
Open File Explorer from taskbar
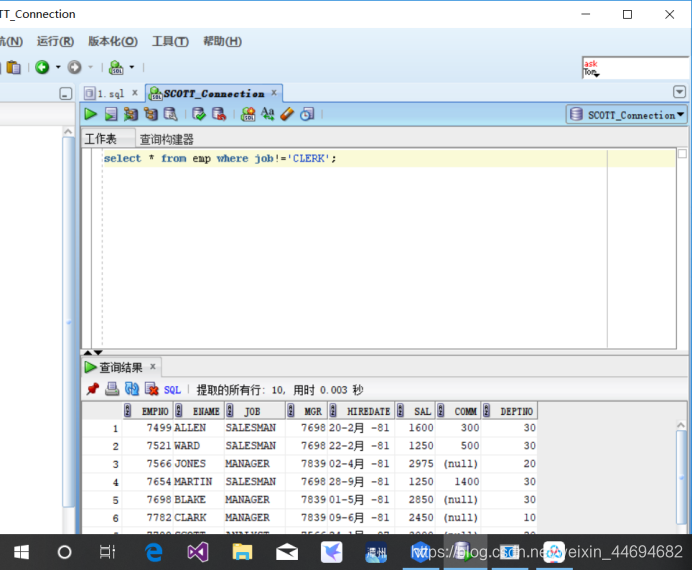pyautogui.click(x=242, y=552)
